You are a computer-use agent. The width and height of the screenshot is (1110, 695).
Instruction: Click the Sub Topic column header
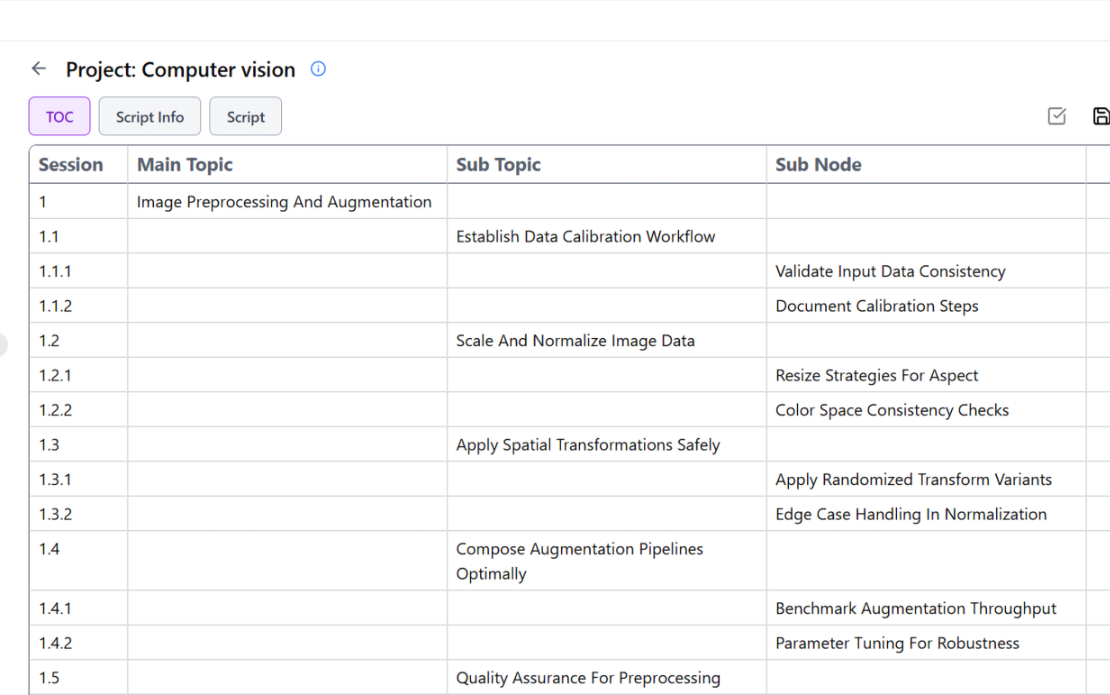click(607, 164)
